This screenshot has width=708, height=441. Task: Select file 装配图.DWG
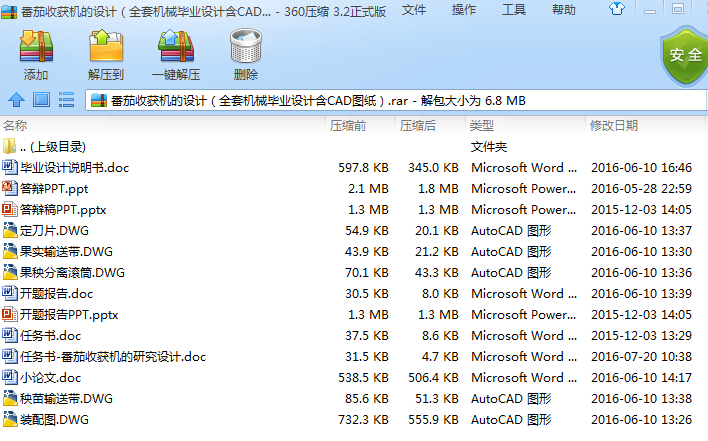[x=354, y=419]
